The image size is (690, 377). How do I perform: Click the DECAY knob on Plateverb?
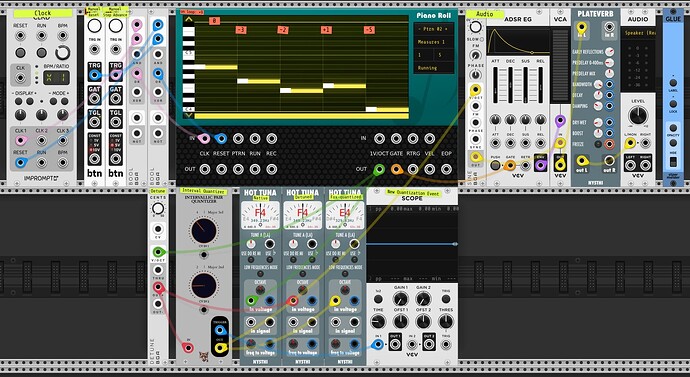click(598, 95)
